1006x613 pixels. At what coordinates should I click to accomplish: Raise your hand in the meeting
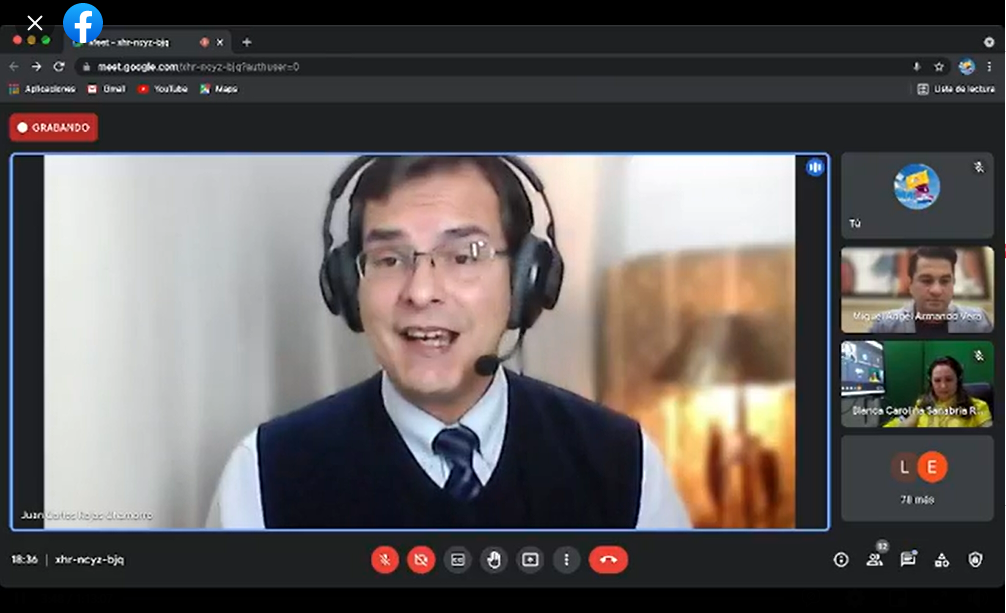pyautogui.click(x=494, y=560)
